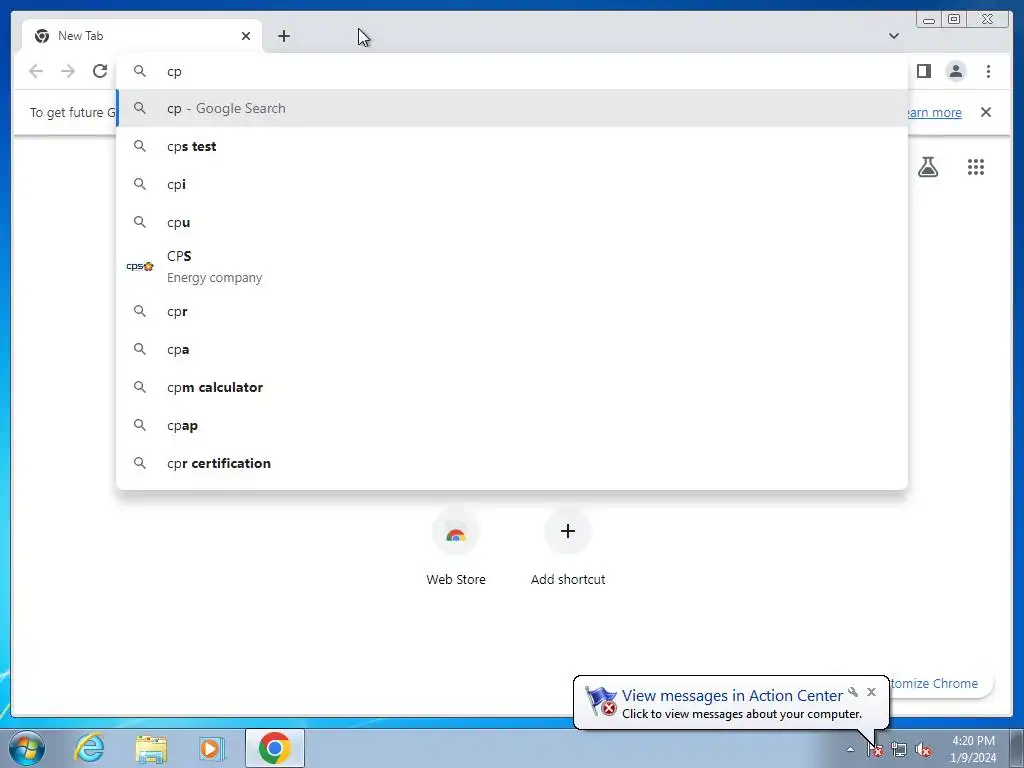Choose the 'cpap' suggestion
Image resolution: width=1024 pixels, height=768 pixels.
coord(512,425)
